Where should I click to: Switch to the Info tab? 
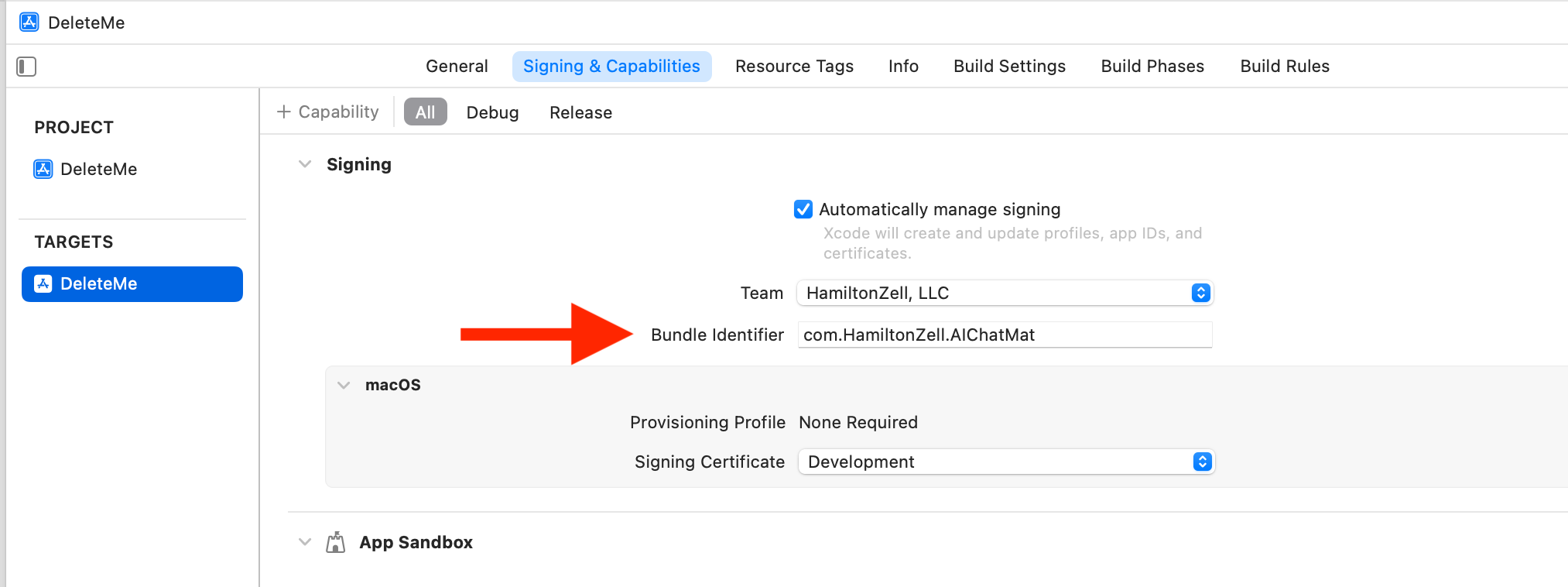tap(903, 67)
